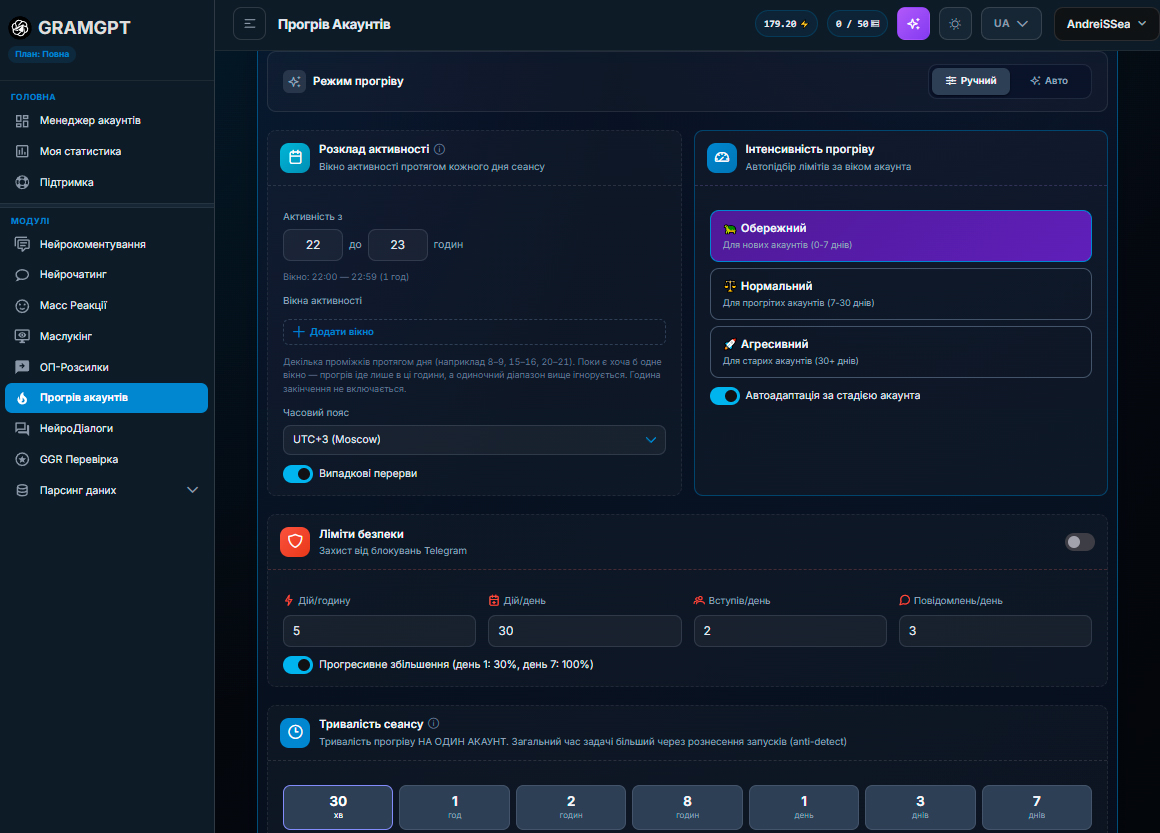Image resolution: width=1160 pixels, height=833 pixels.
Task: Choose the 30 хв session duration
Action: [x=338, y=807]
